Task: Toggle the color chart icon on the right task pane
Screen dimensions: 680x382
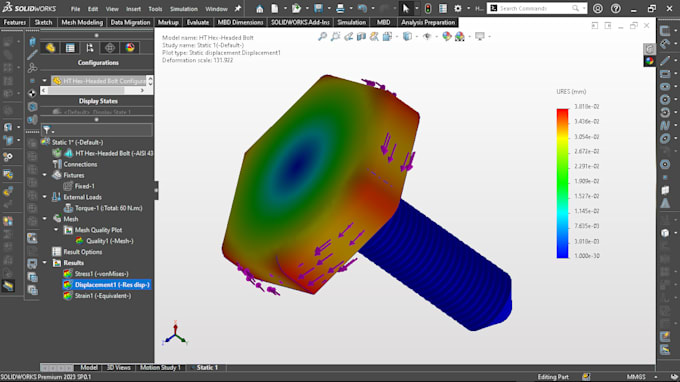Action: point(649,61)
